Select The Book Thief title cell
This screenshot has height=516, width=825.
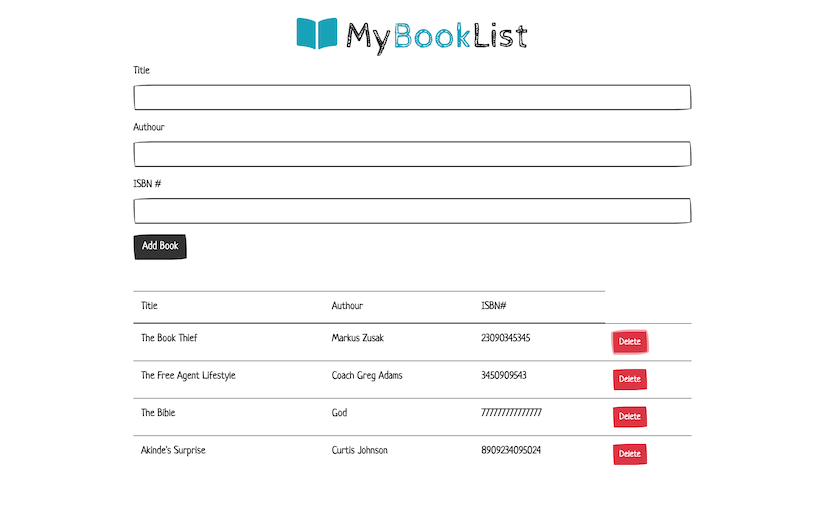169,338
